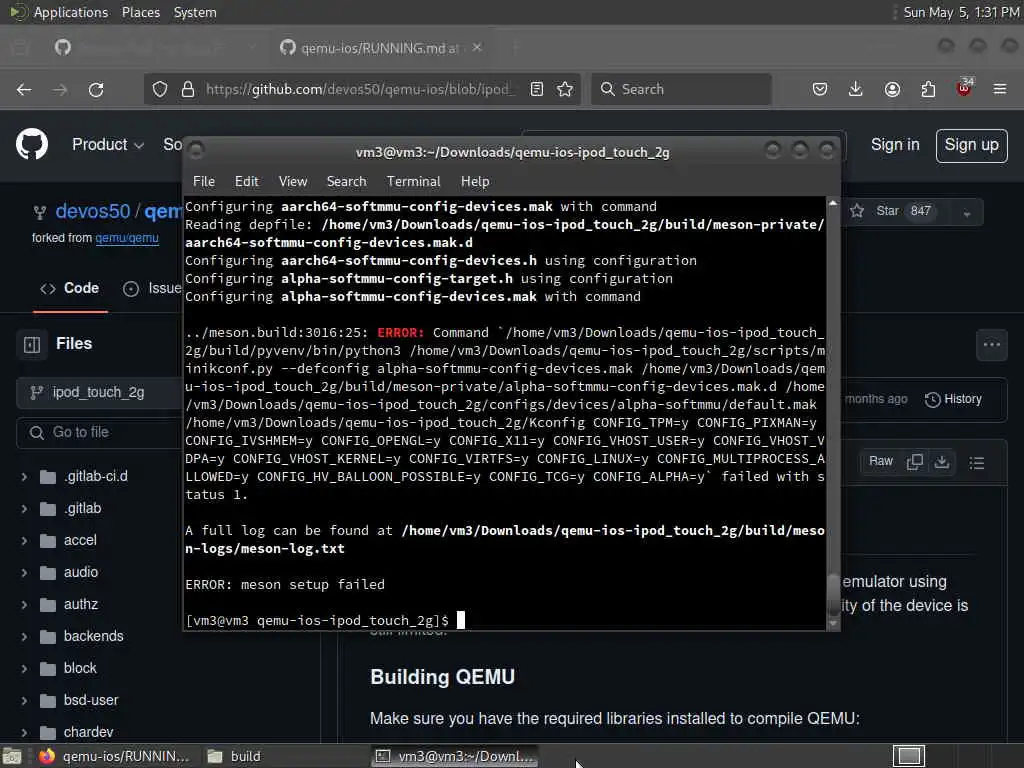Click the Firefox forward arrow
This screenshot has height=768, width=1024.
(x=60, y=89)
